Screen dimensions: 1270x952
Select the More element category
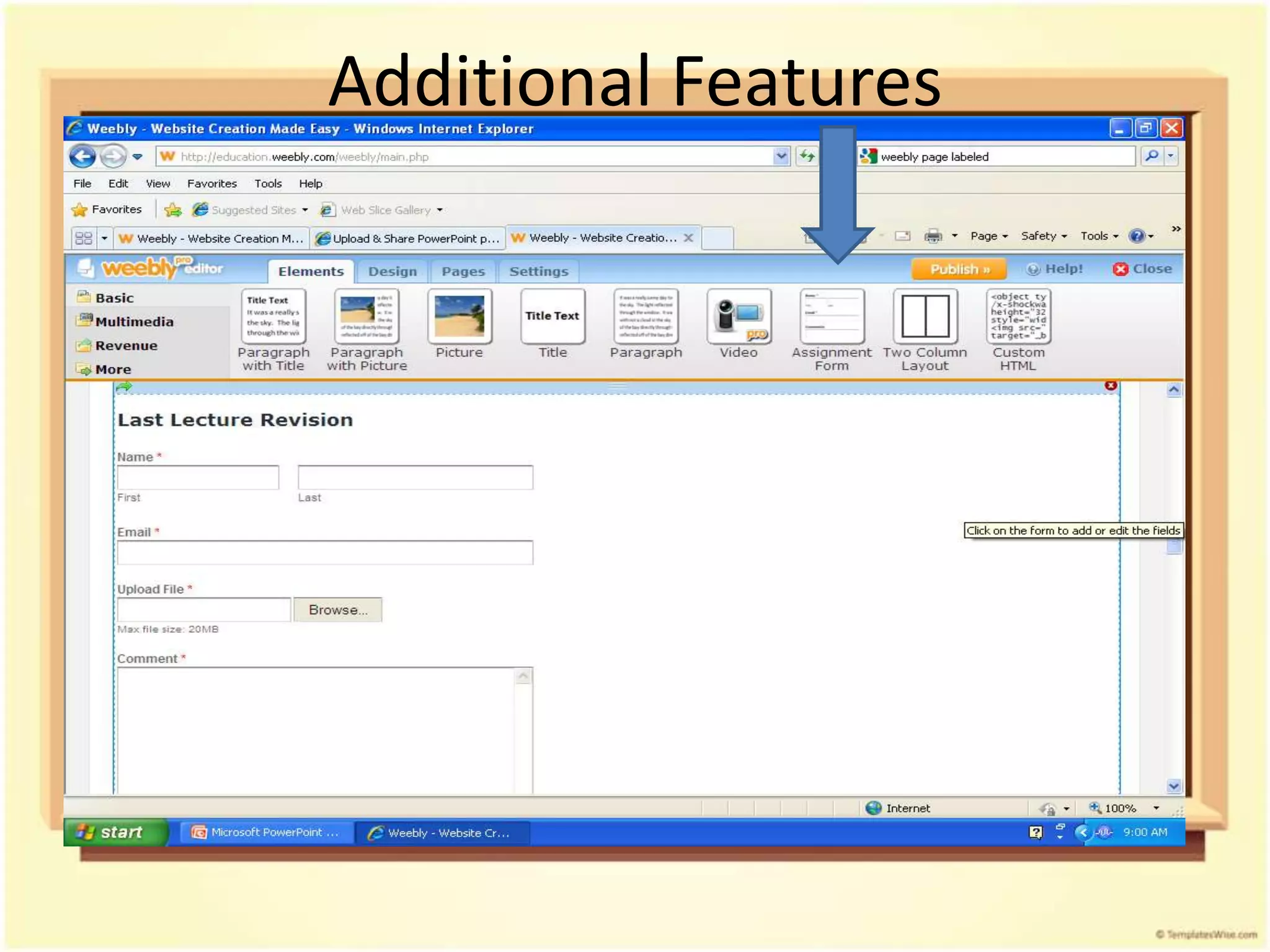(113, 369)
